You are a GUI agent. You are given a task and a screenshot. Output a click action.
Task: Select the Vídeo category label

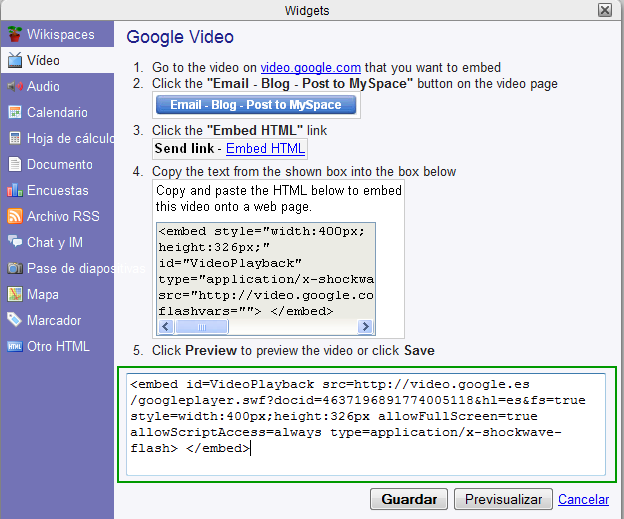coord(43,60)
